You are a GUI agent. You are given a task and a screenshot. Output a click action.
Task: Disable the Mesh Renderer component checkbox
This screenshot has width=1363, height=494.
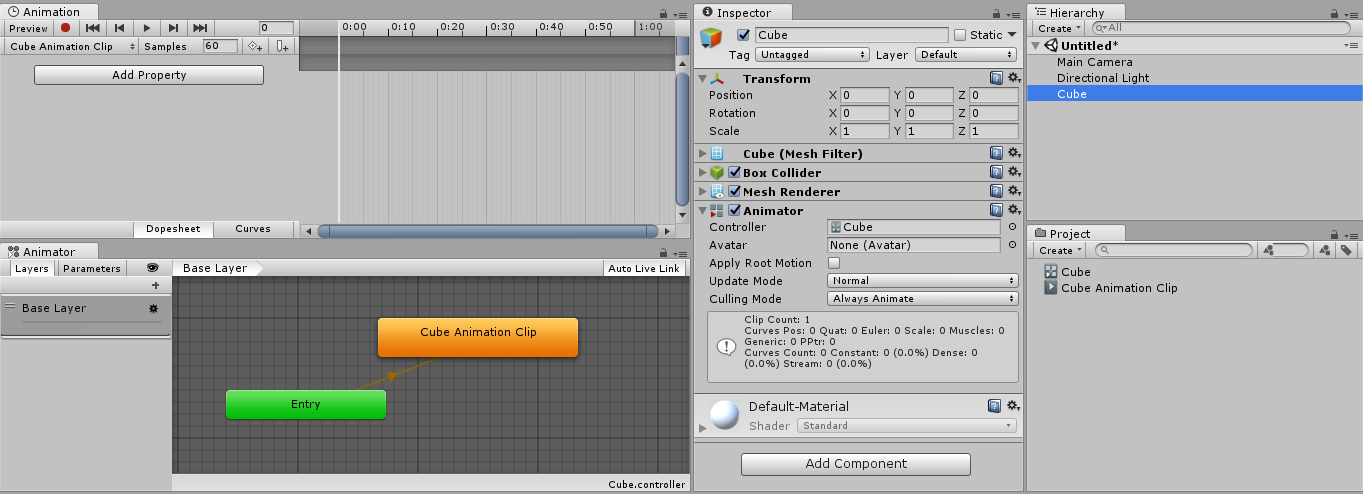click(x=735, y=192)
